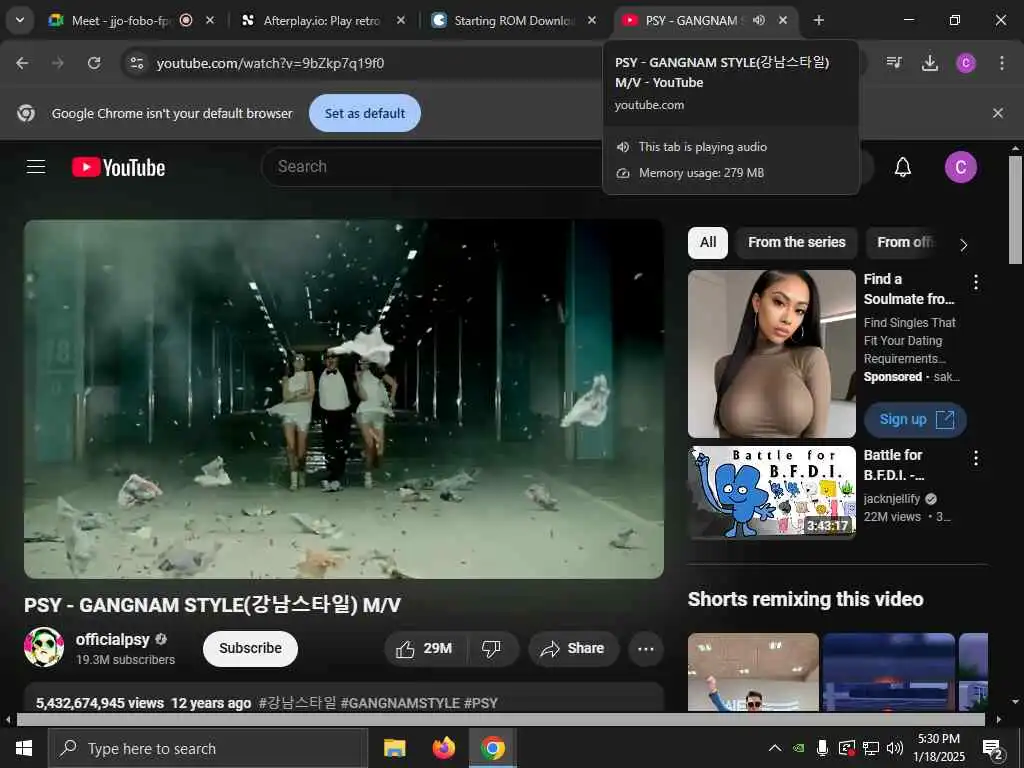Click the NVIDIA tray icon
The height and width of the screenshot is (768, 1024).
[x=799, y=748]
